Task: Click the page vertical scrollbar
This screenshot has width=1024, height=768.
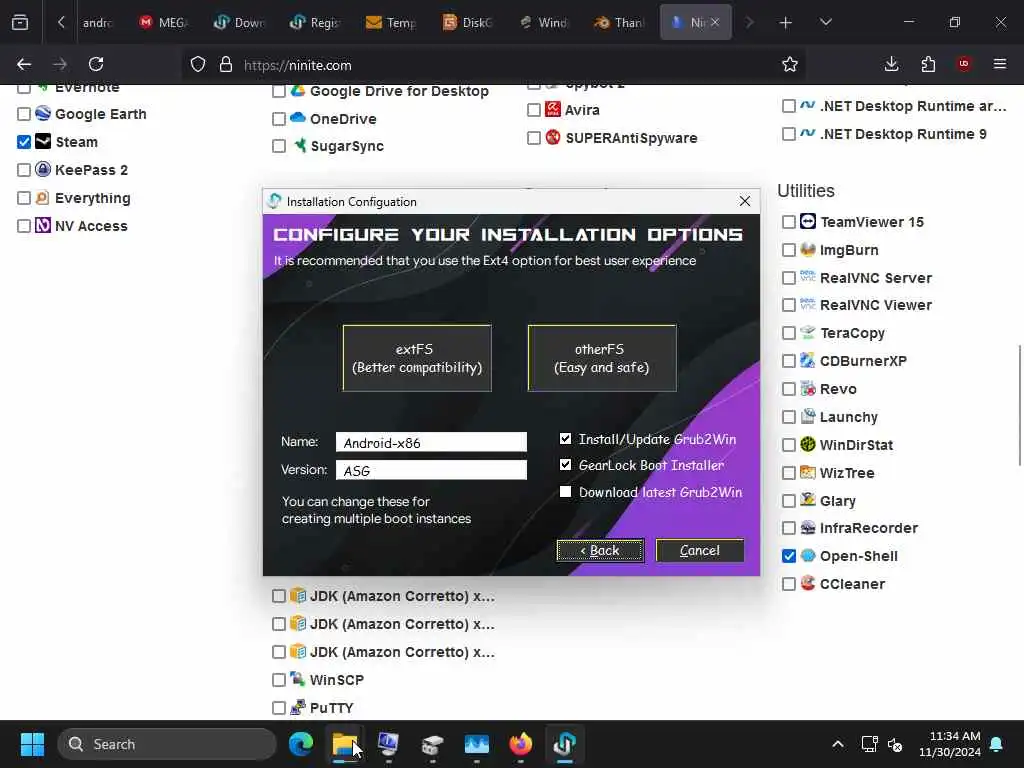Action: tap(1019, 405)
